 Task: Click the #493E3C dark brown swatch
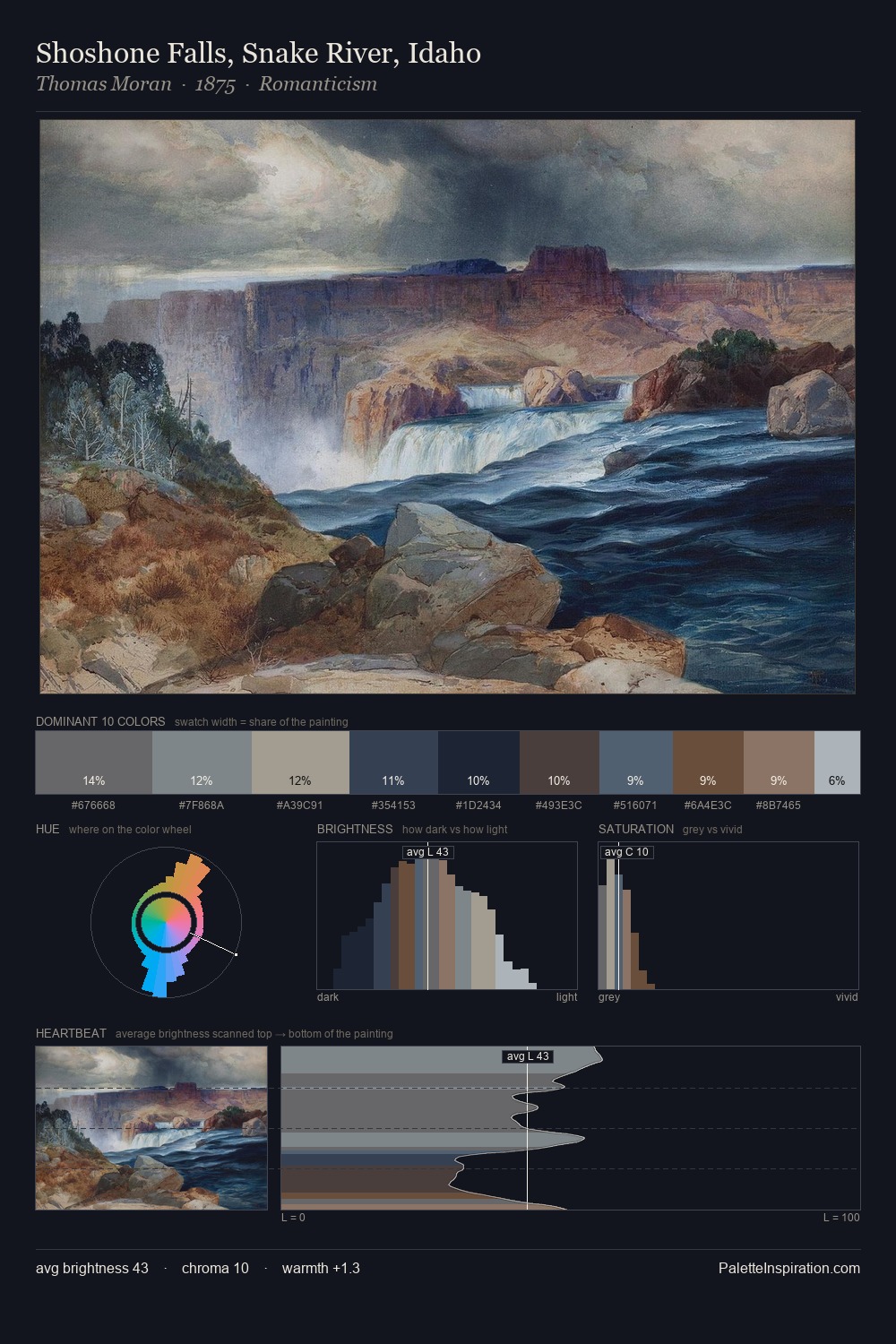pyautogui.click(x=559, y=762)
